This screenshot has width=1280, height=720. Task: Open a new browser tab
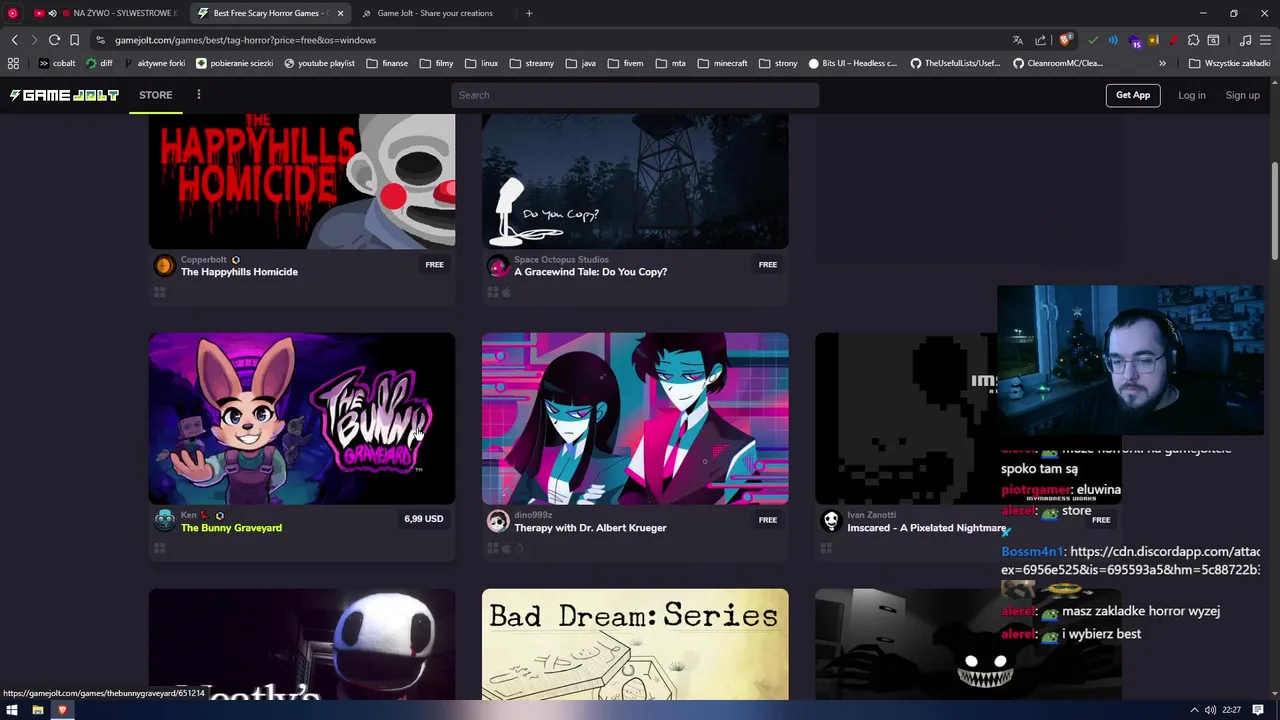point(529,13)
